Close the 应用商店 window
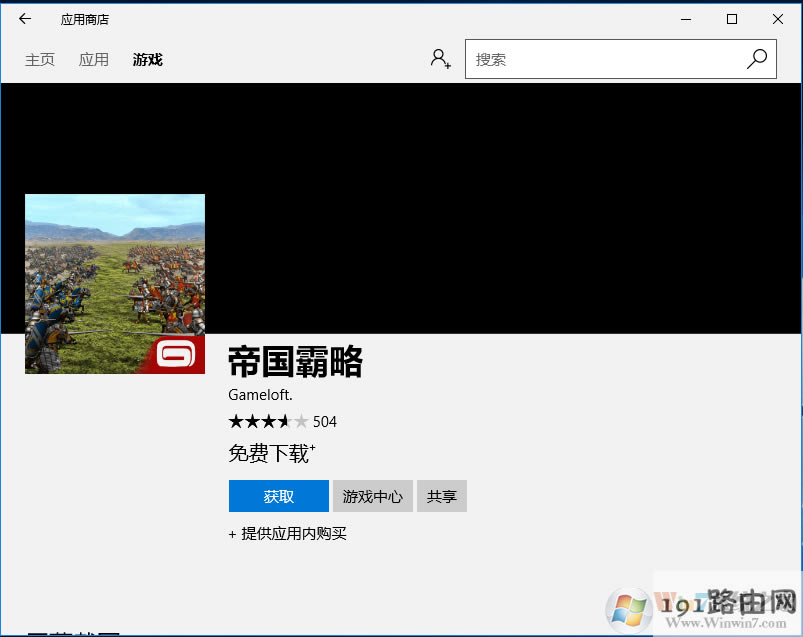This screenshot has width=803, height=637. pyautogui.click(x=778, y=19)
